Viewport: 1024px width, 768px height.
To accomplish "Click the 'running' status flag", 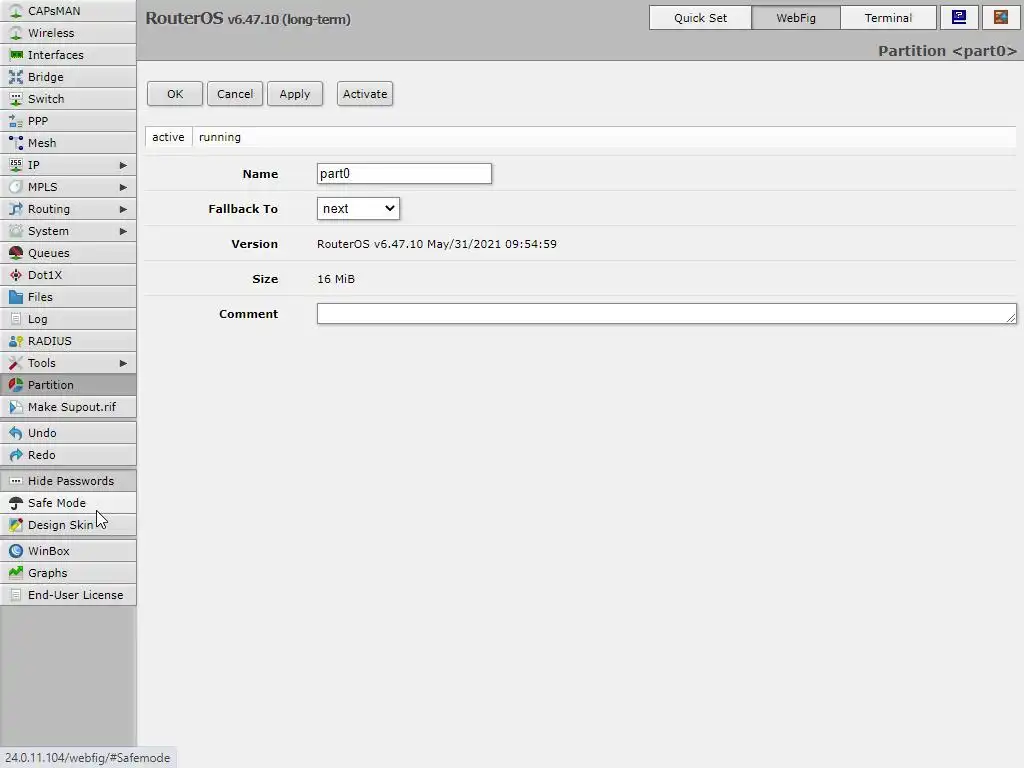I will pos(219,137).
